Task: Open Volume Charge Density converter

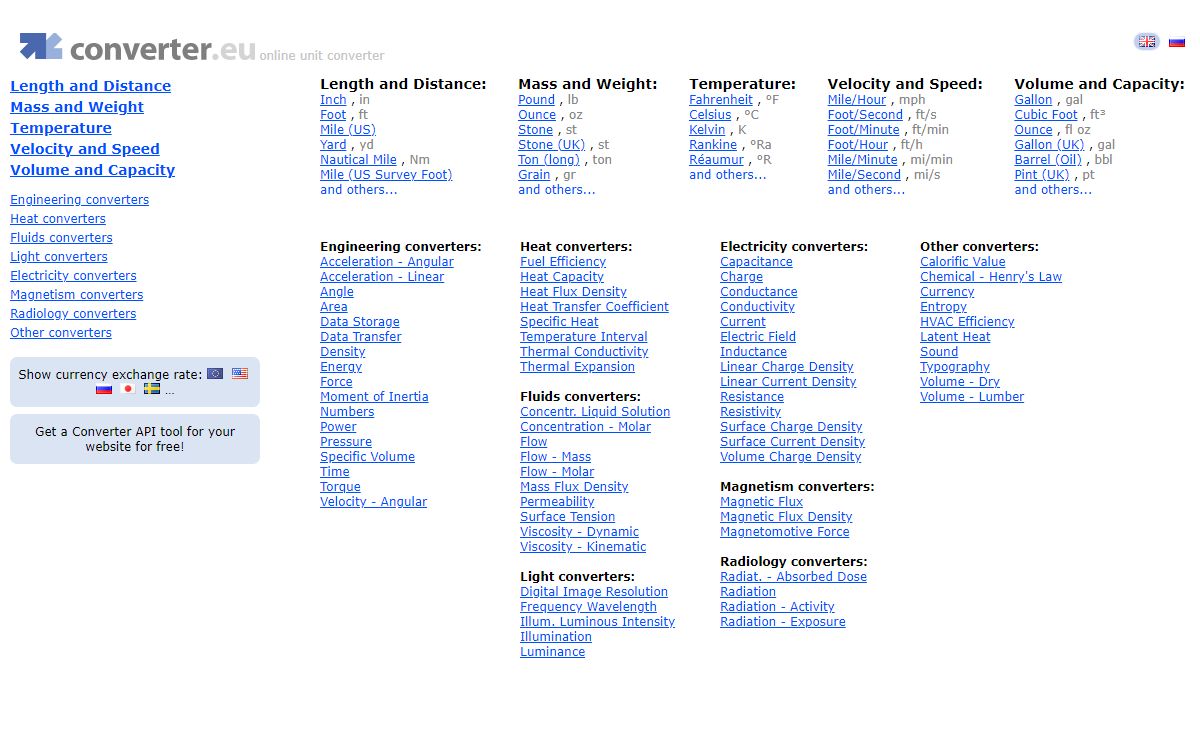Action: pos(790,457)
